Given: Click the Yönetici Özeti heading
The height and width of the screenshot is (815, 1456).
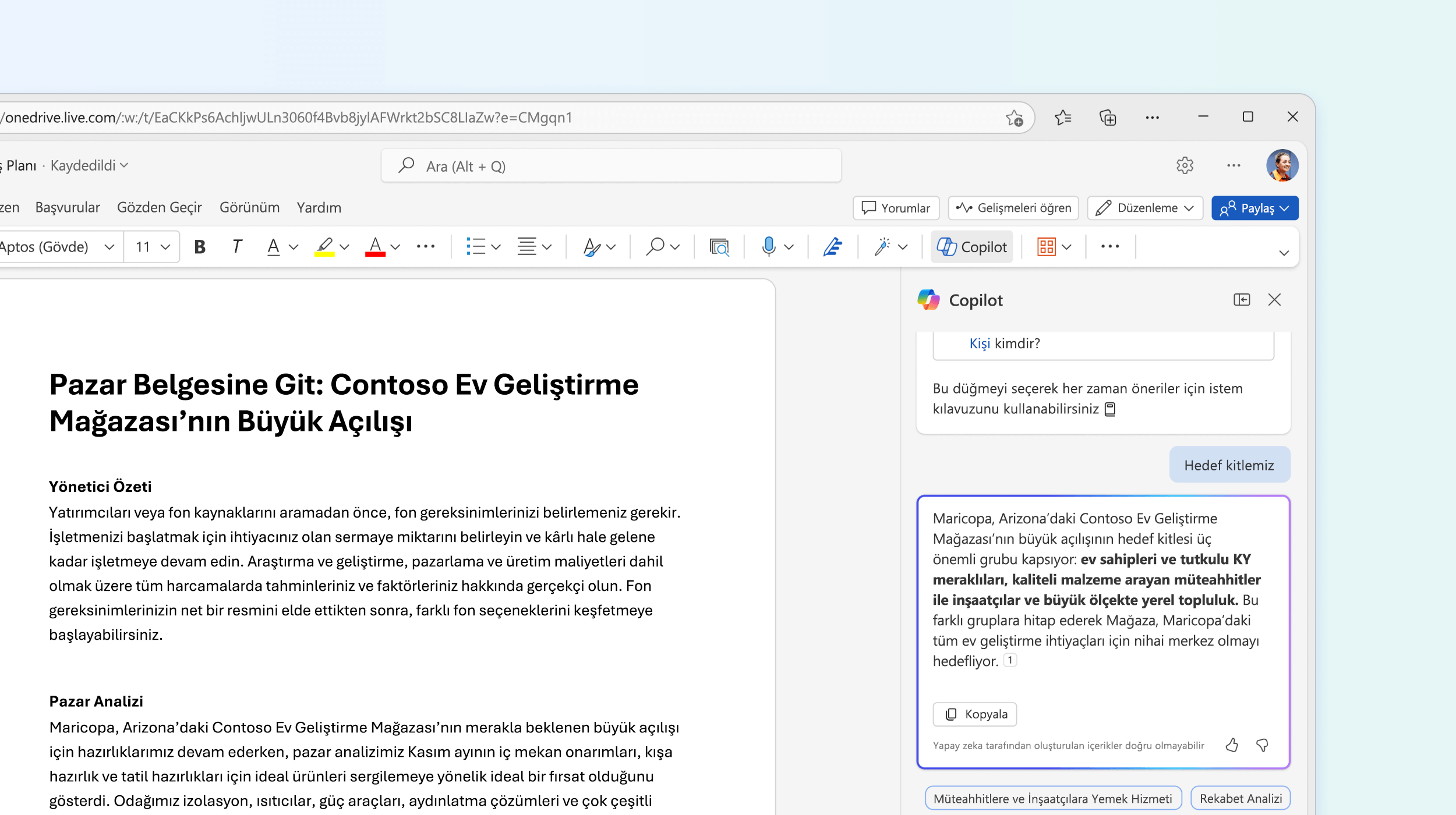Looking at the screenshot, I should [100, 487].
